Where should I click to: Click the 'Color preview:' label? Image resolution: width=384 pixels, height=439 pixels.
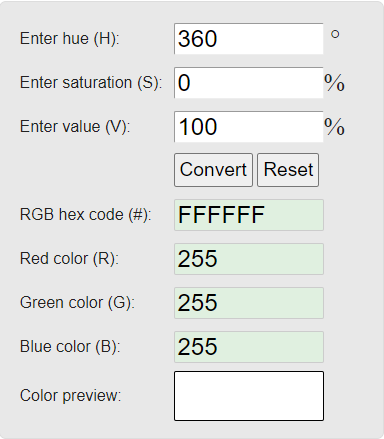point(70,396)
